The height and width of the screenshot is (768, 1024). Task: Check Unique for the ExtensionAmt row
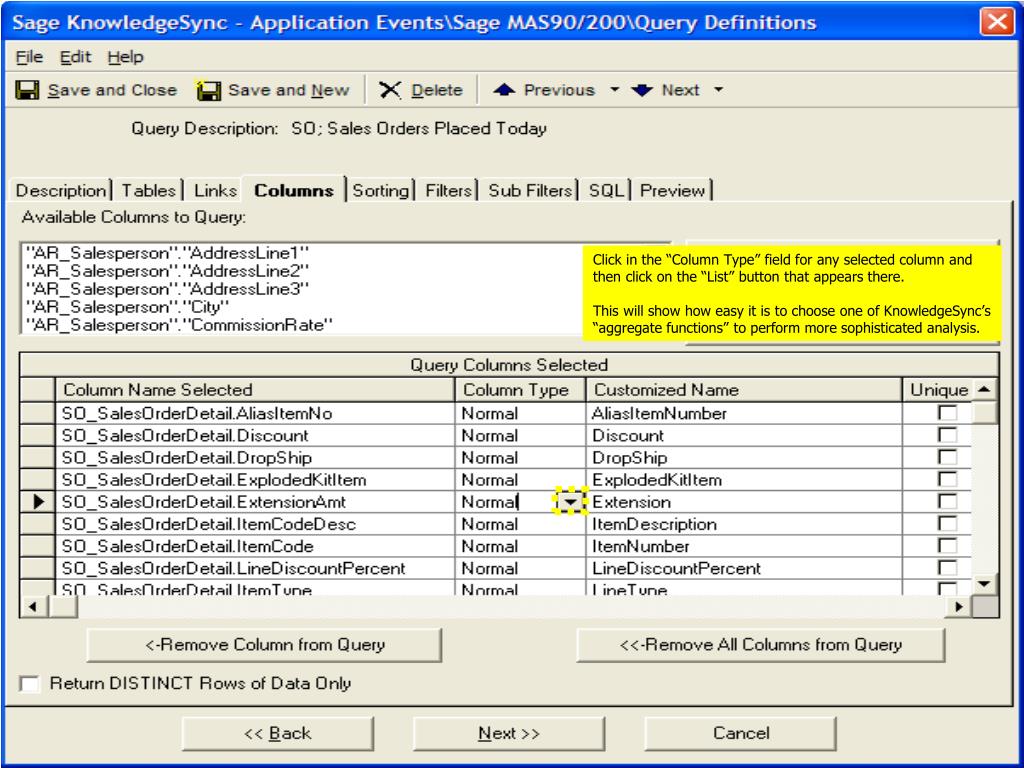[947, 502]
